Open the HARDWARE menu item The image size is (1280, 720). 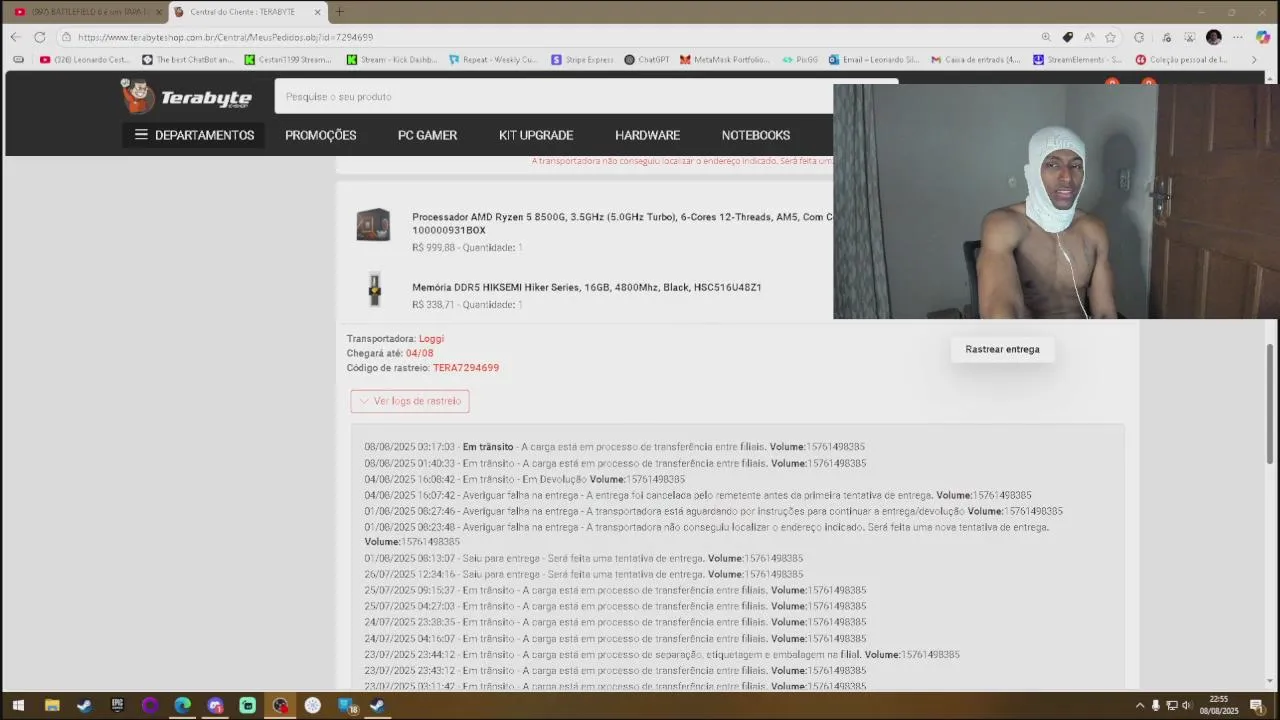click(647, 135)
